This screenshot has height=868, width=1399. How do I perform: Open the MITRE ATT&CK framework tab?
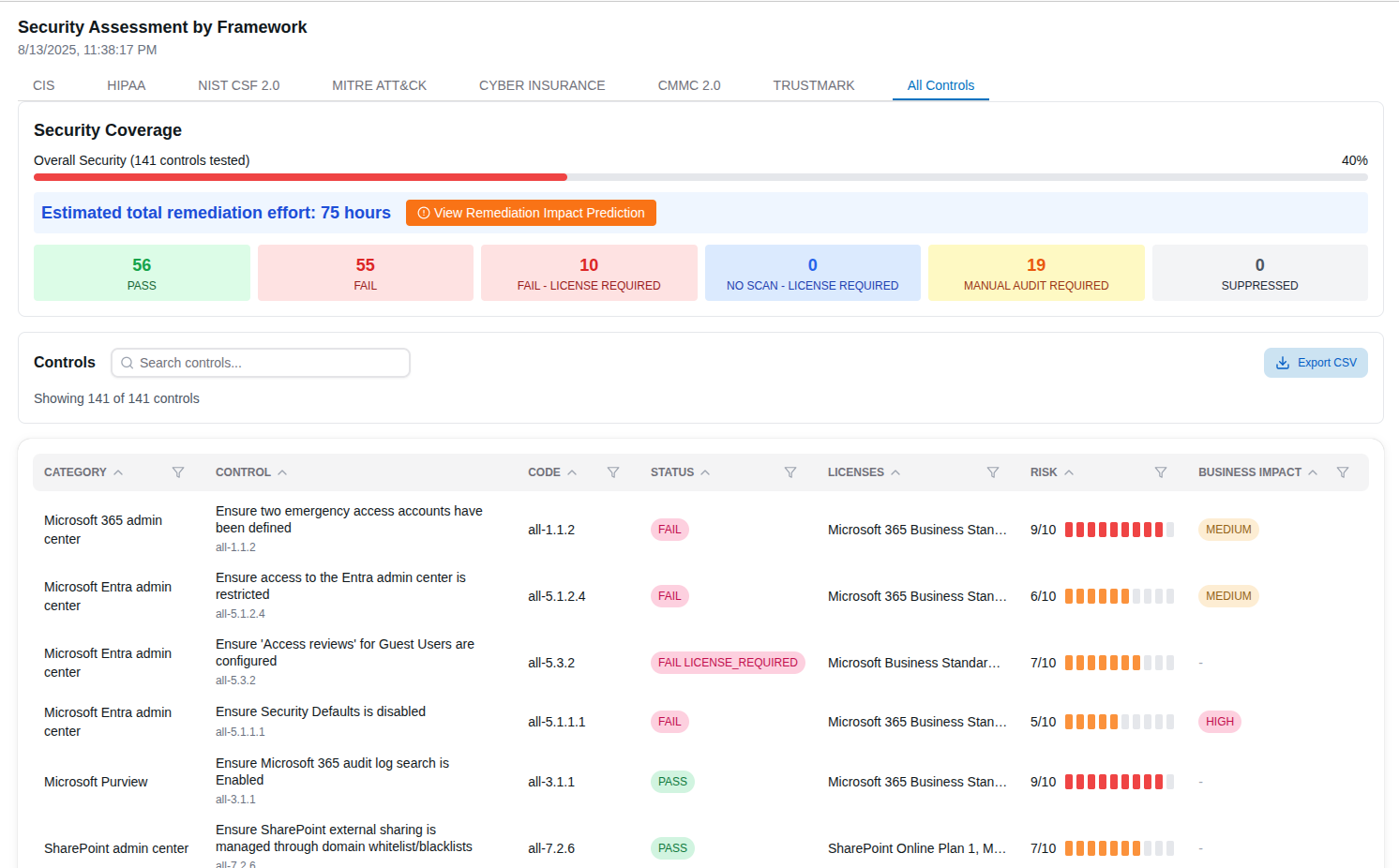379,85
